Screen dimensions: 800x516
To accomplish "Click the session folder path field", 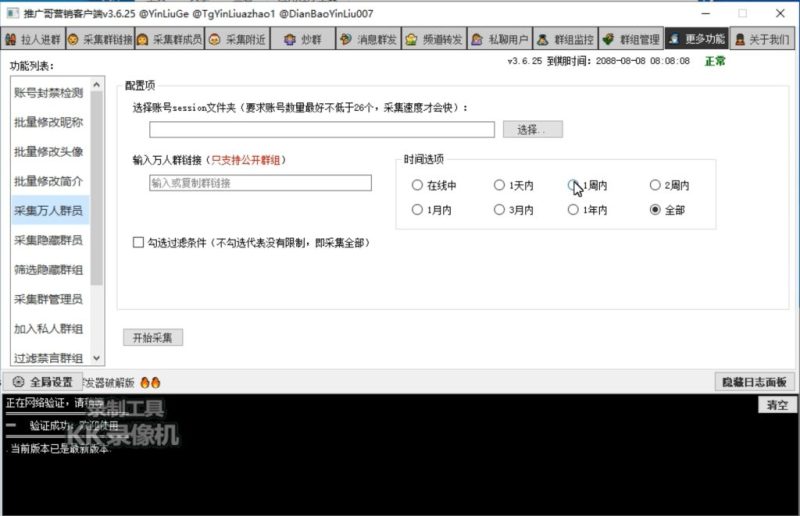I will coord(322,130).
